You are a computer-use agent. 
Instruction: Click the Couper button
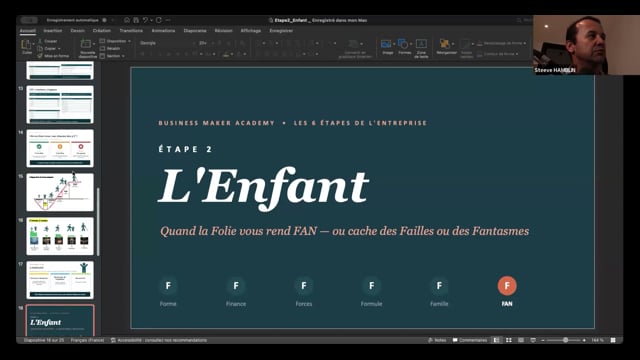(x=48, y=41)
